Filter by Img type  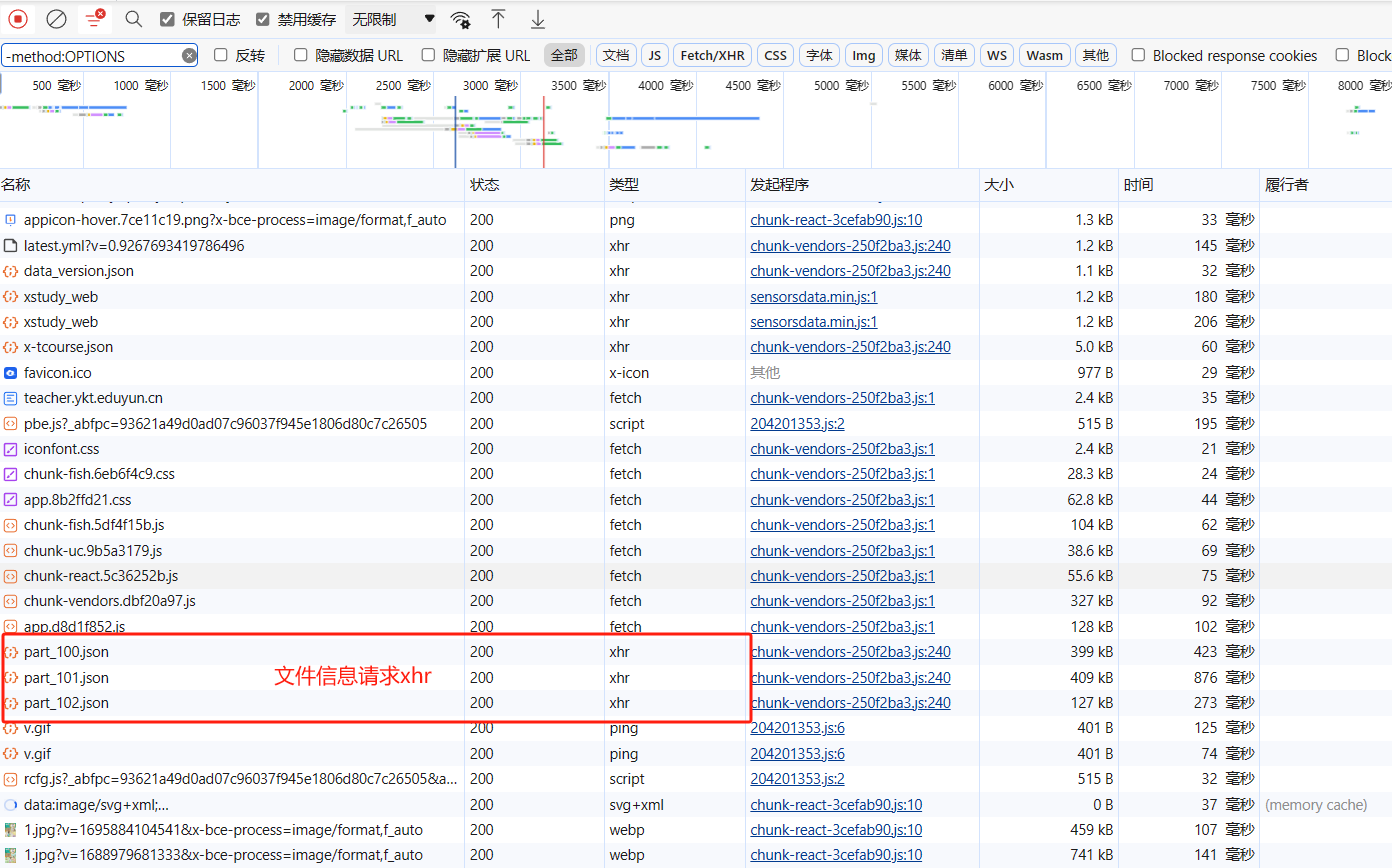point(864,55)
